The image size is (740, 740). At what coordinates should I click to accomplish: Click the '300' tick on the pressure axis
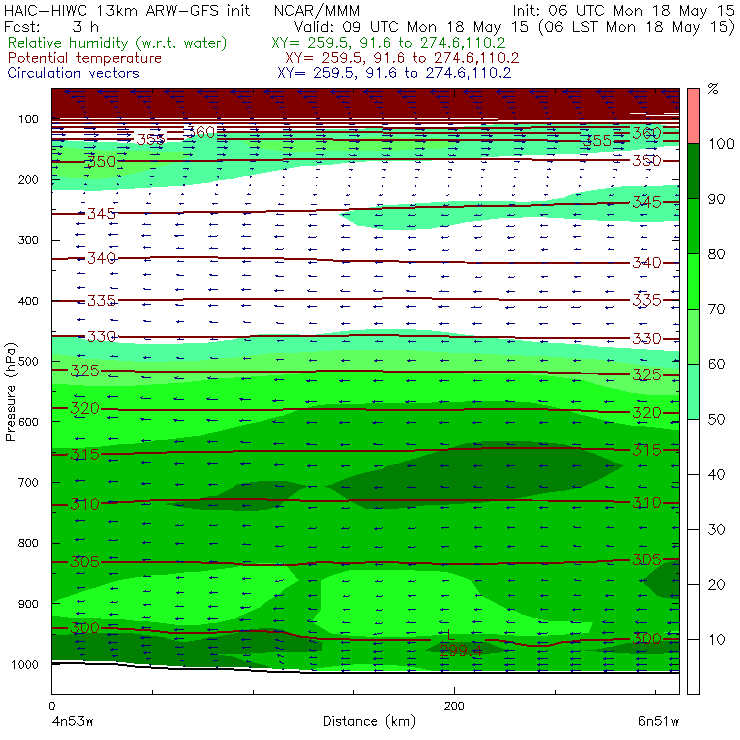28,240
